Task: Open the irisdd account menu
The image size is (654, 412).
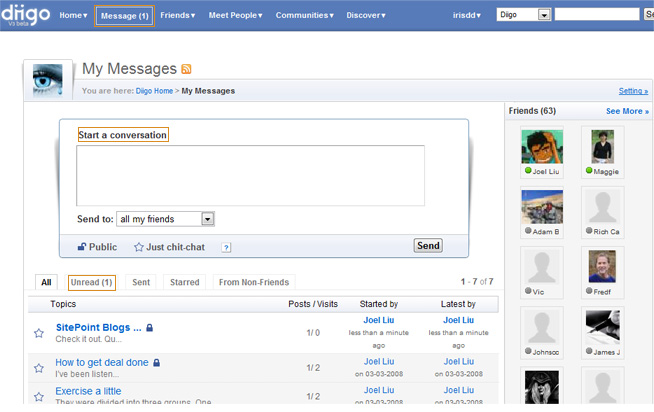Action: [467, 15]
